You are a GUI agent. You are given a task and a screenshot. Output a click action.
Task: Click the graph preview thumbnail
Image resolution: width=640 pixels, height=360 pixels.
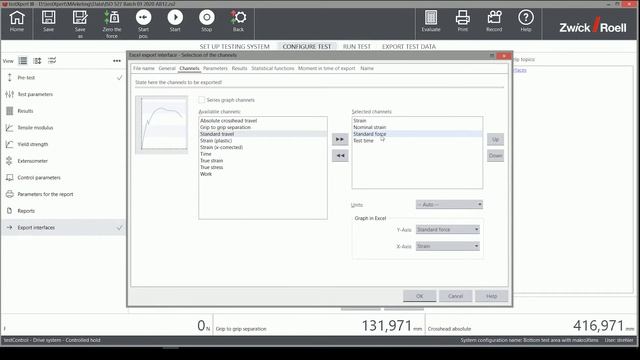[x=162, y=124]
